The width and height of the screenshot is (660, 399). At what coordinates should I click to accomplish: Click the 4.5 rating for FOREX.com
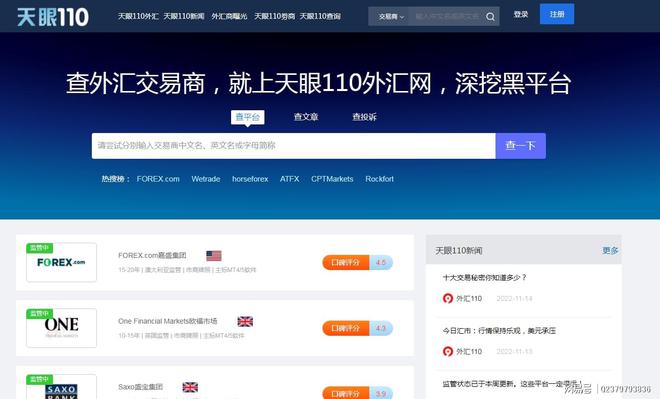pos(381,263)
